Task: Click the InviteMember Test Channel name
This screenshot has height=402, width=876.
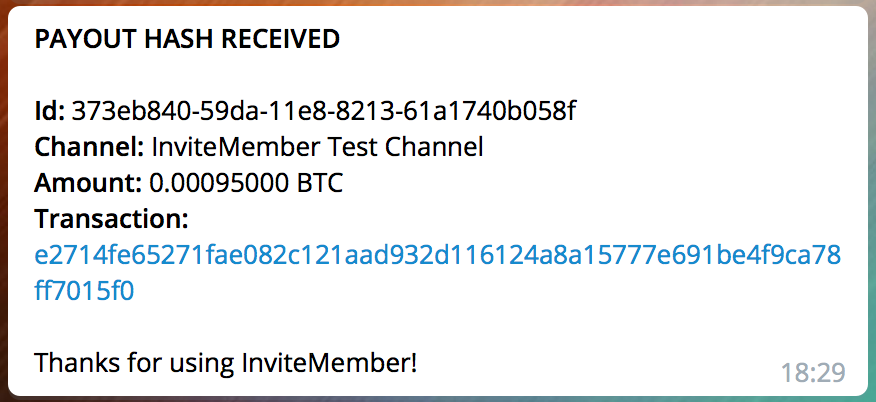Action: (x=317, y=147)
